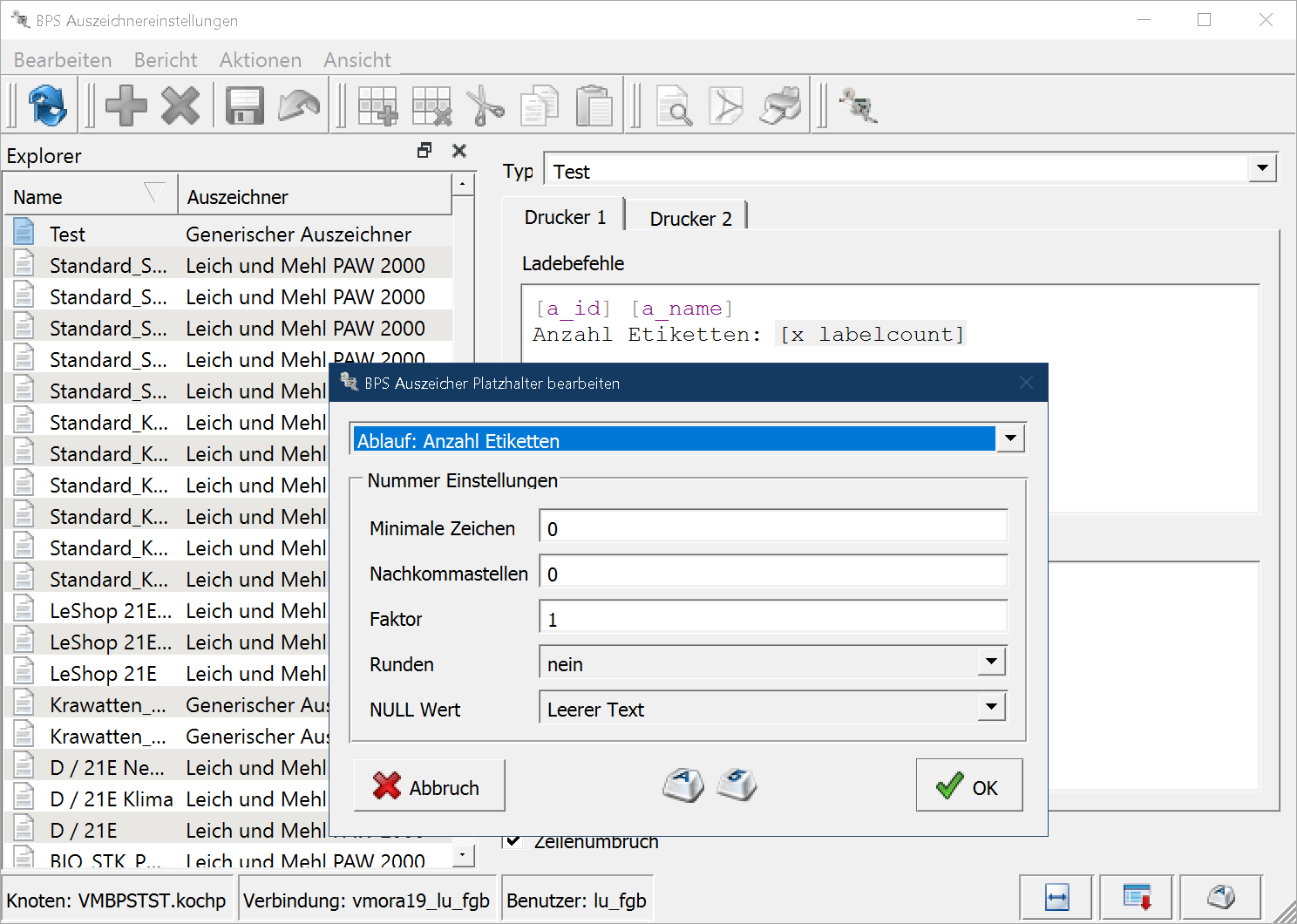
Task: Switch to the Drucker 2 tab
Action: click(690, 219)
